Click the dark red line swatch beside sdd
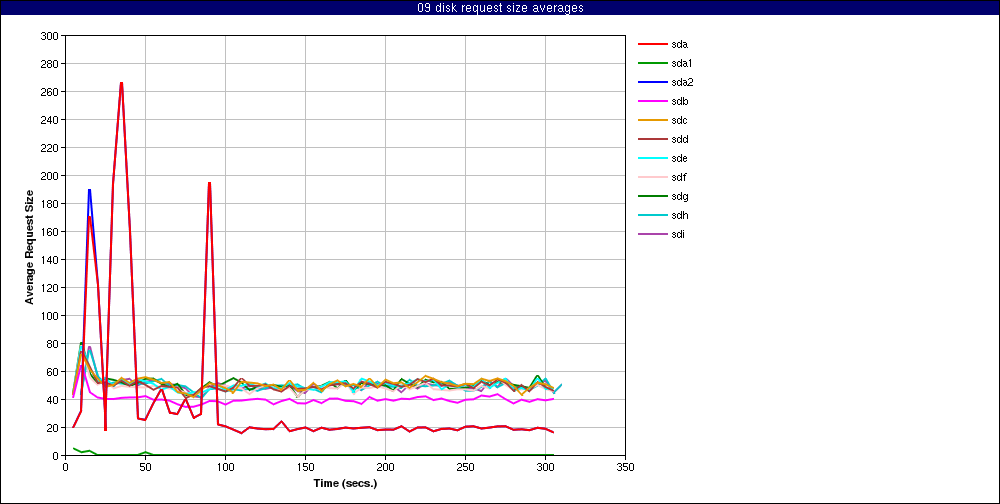 pos(652,140)
